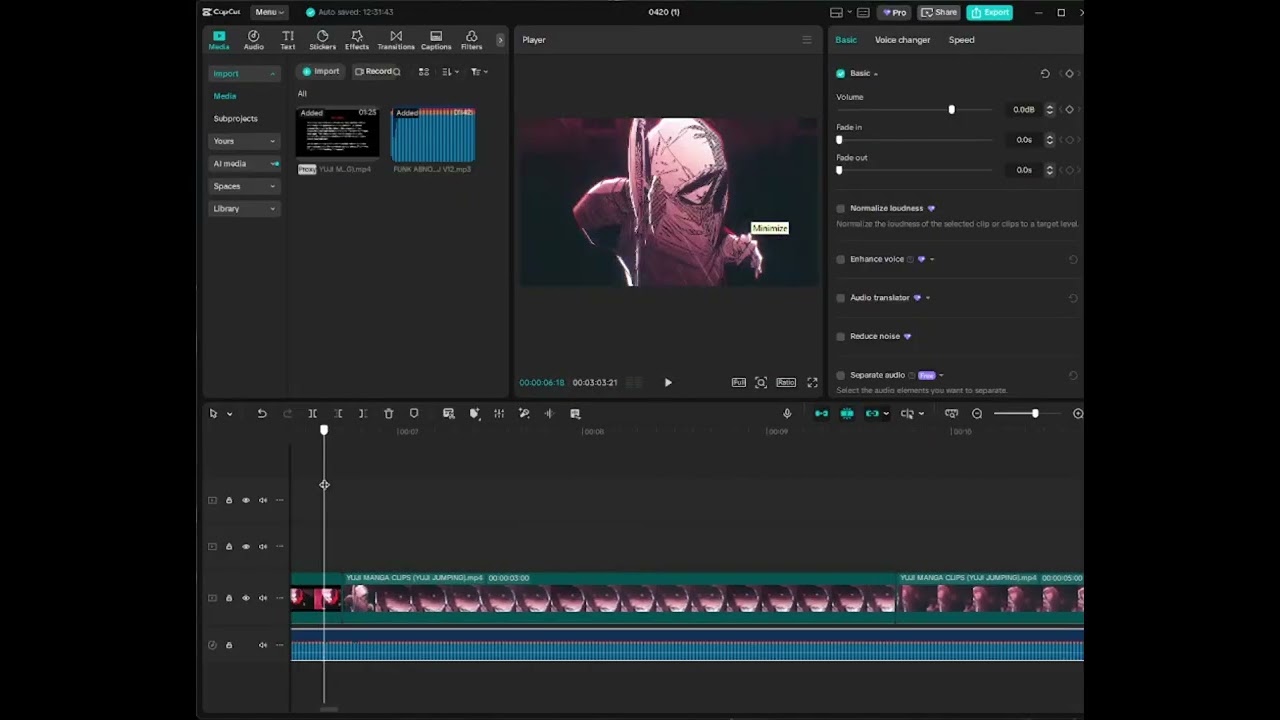Image resolution: width=1280 pixels, height=720 pixels.
Task: Enter fullscreen preview in the player
Action: (x=812, y=382)
